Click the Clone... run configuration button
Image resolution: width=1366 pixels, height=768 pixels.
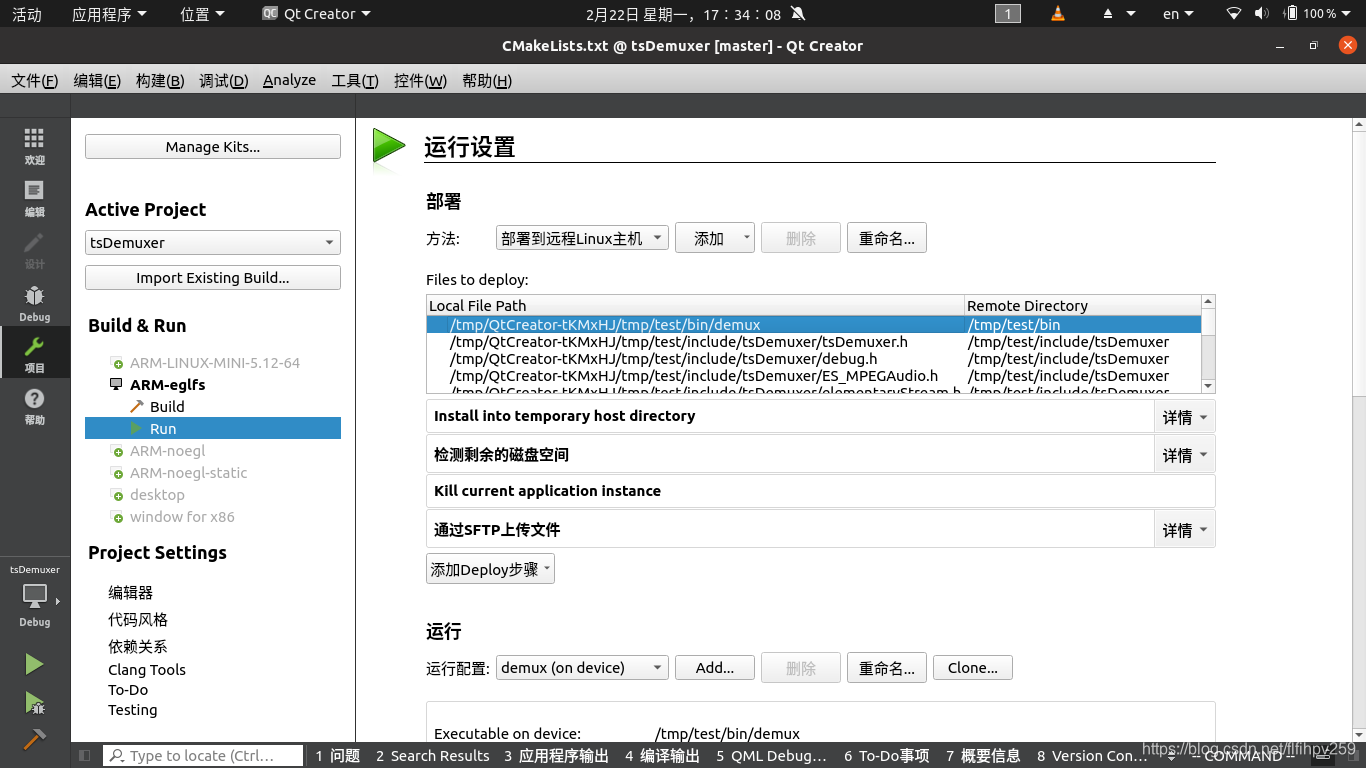973,668
